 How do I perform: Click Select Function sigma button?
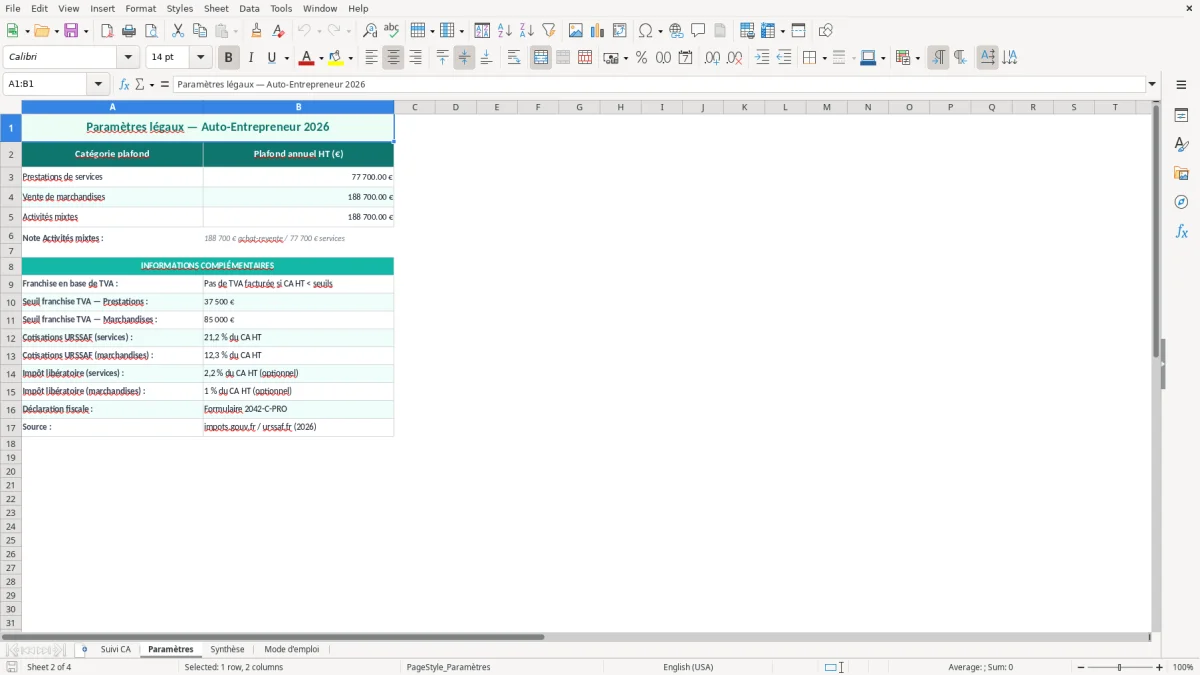coord(139,84)
